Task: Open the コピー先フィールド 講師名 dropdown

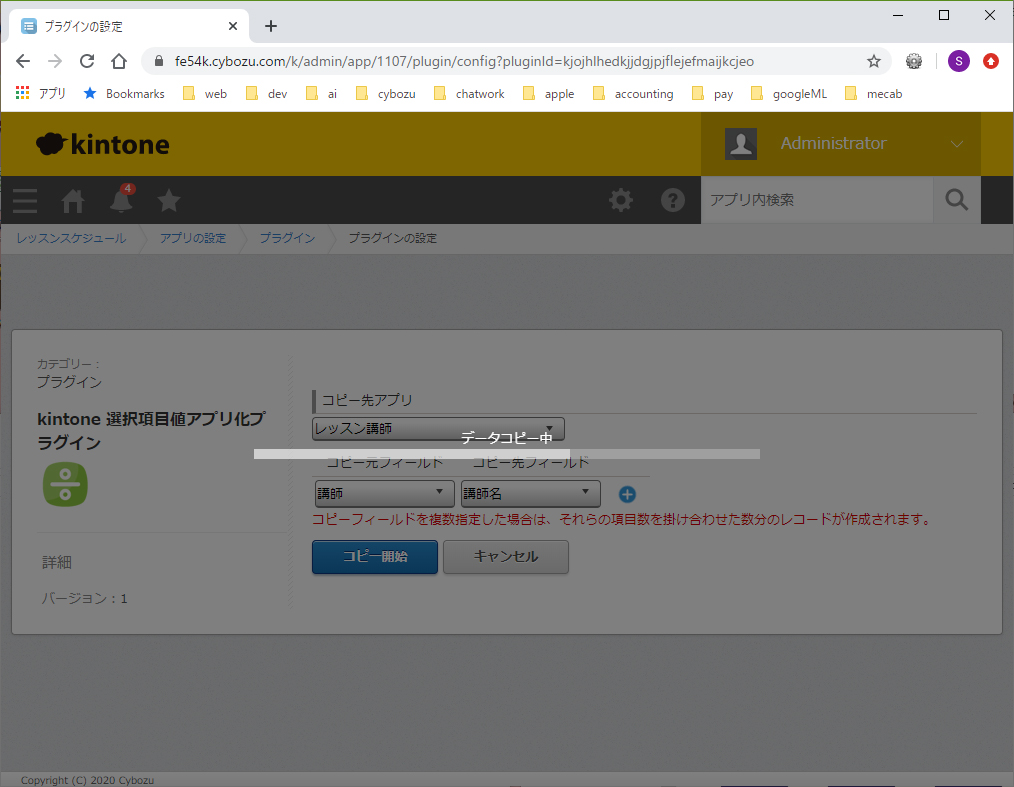Action: tap(530, 493)
